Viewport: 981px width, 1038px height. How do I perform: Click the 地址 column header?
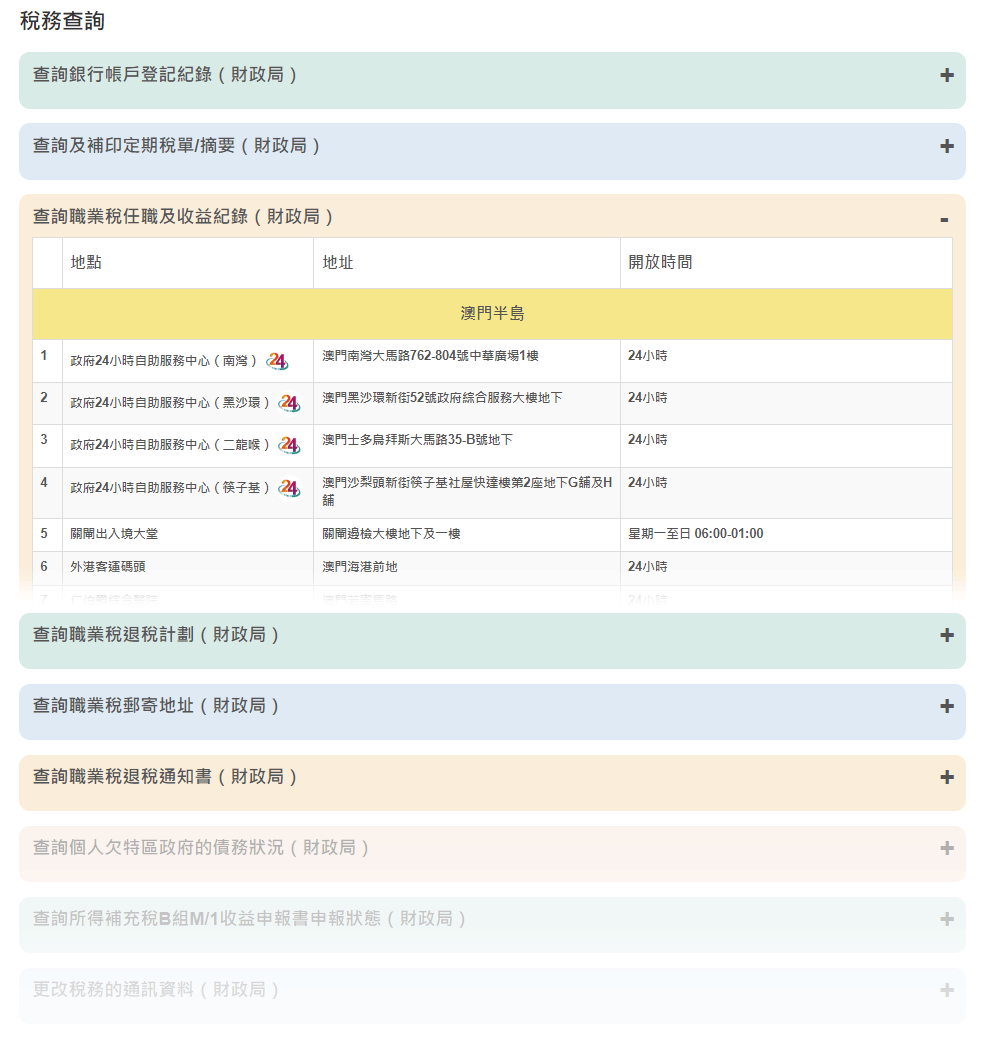tap(338, 263)
